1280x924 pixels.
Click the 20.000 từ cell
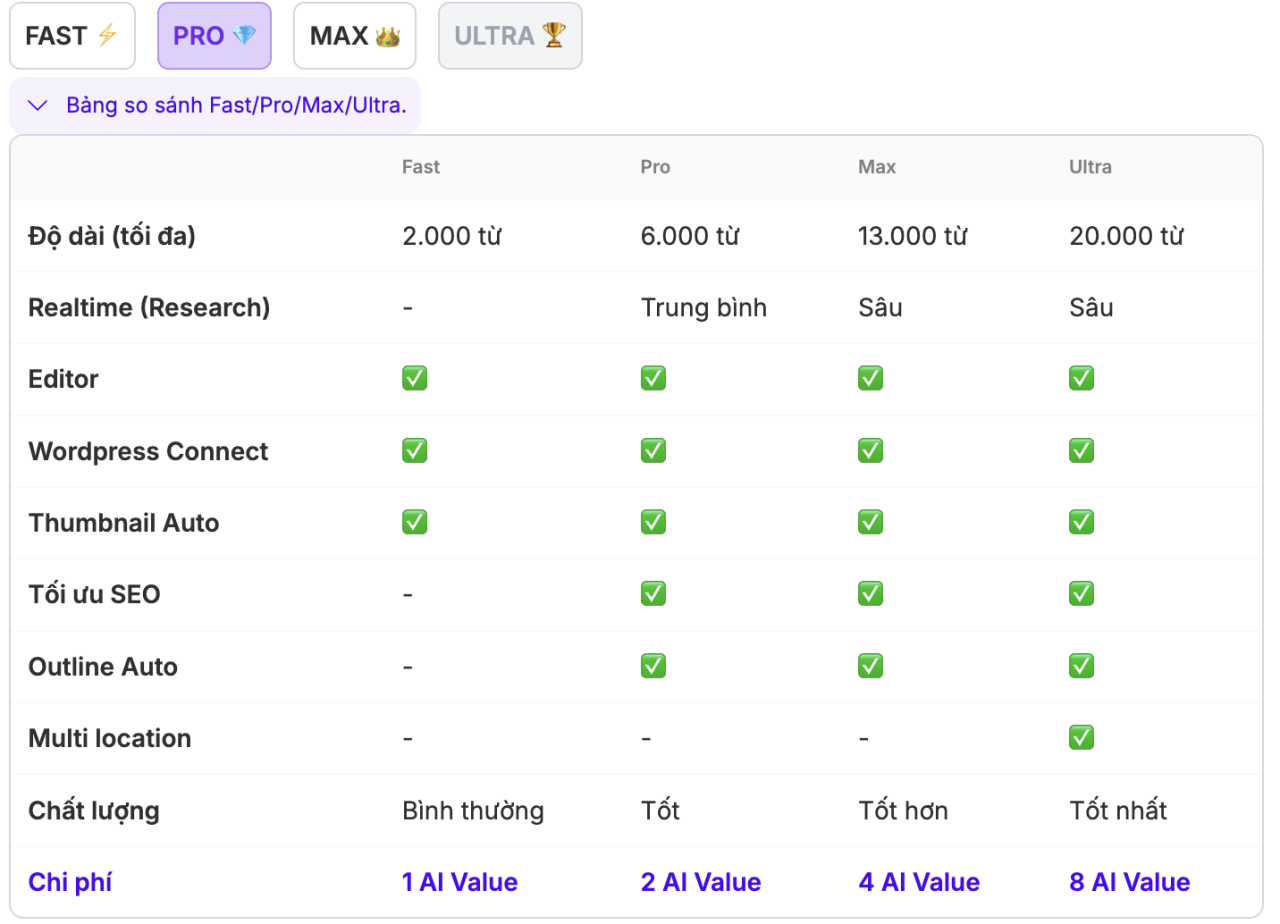coord(1126,236)
